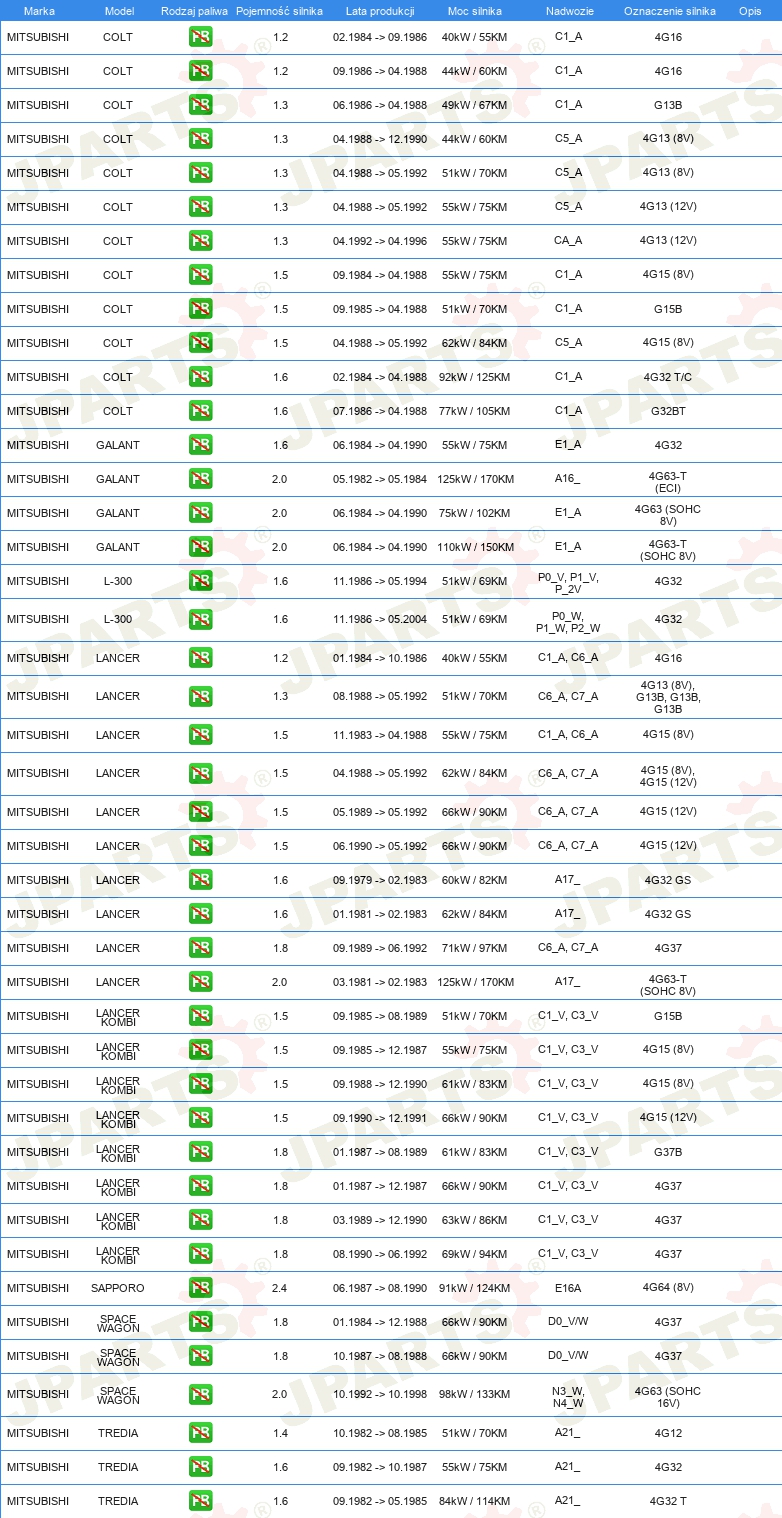This screenshot has height=1518, width=782.
Task: Click the Oznaczenie silnika column header
Action: pyautogui.click(x=670, y=11)
